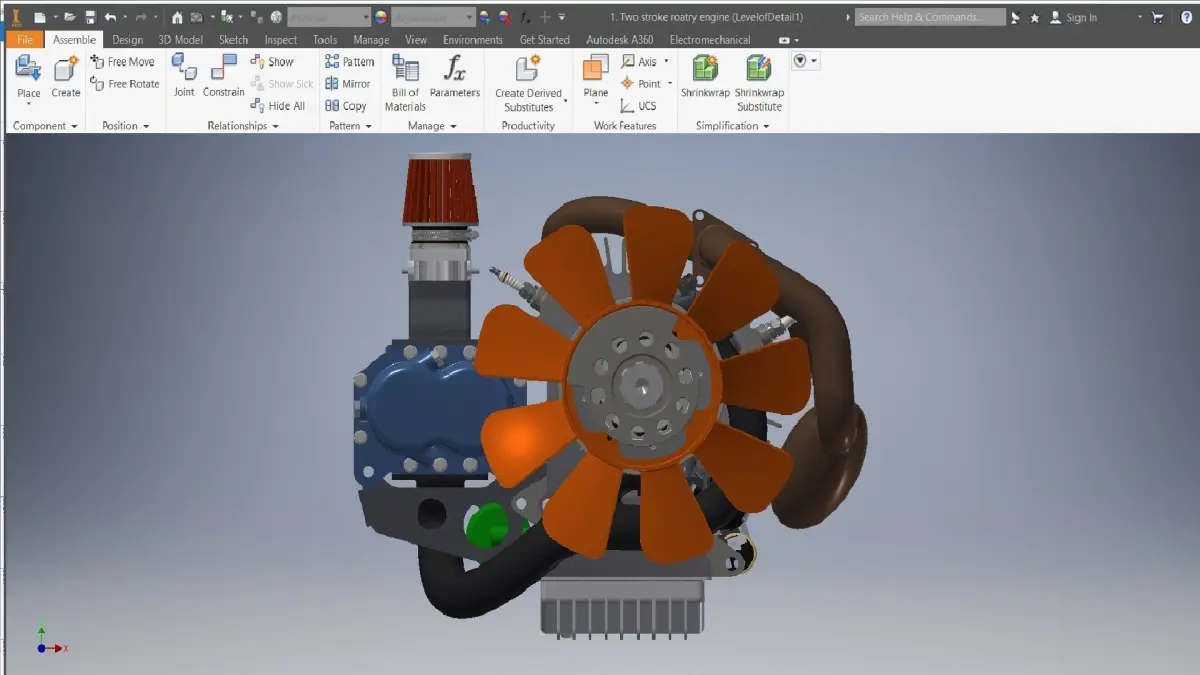Click the Create component icon
Image resolution: width=1200 pixels, height=675 pixels.
(66, 69)
